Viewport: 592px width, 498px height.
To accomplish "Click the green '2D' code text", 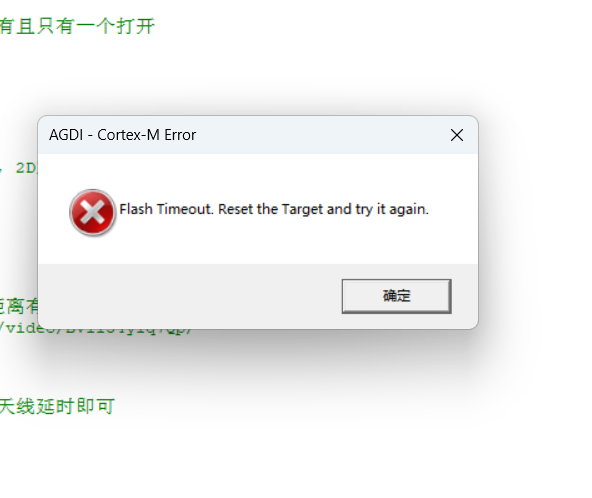I will click(x=26, y=168).
